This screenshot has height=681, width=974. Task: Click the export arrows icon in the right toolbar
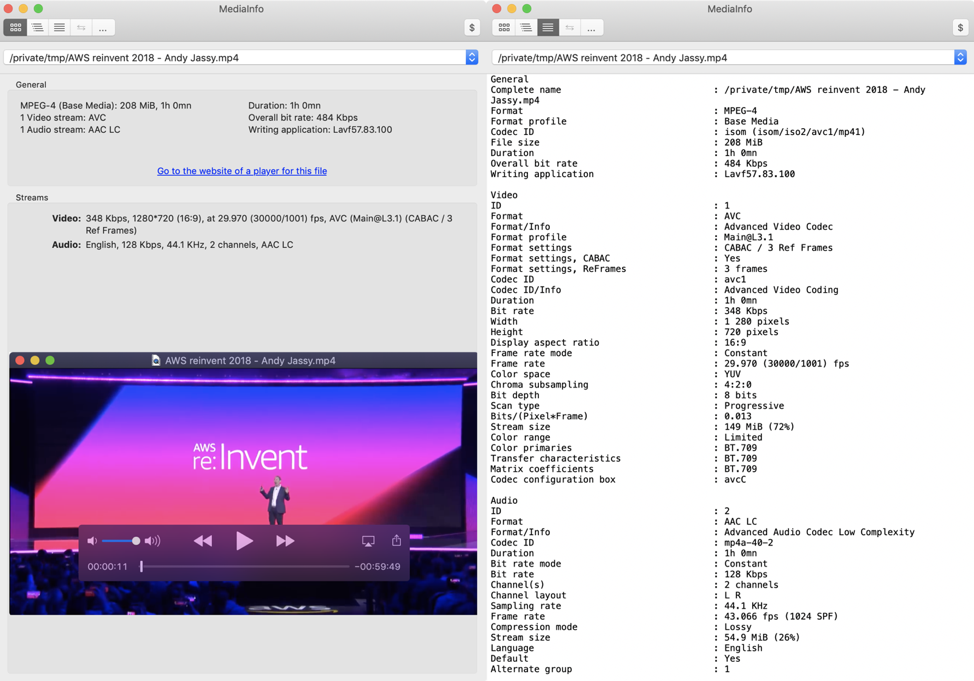click(569, 27)
